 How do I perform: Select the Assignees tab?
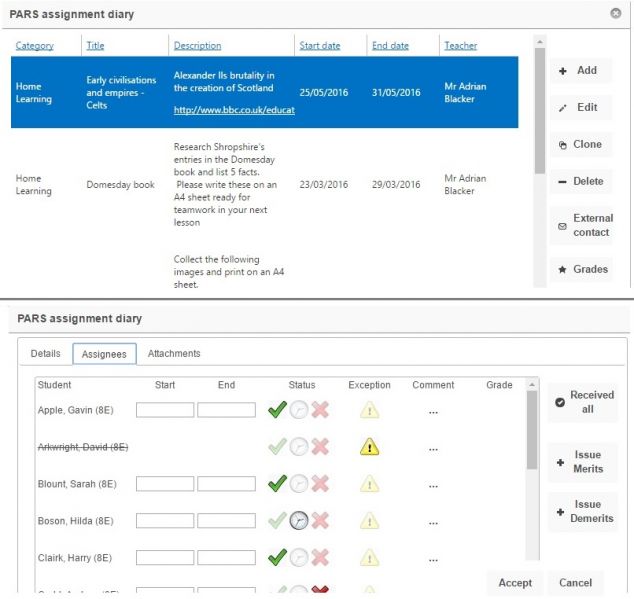coord(104,354)
